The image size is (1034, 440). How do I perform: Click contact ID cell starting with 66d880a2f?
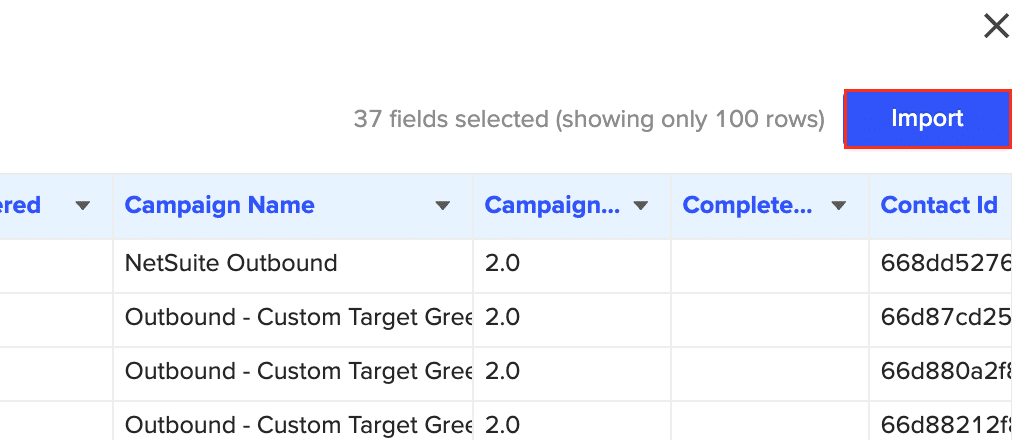pos(945,371)
